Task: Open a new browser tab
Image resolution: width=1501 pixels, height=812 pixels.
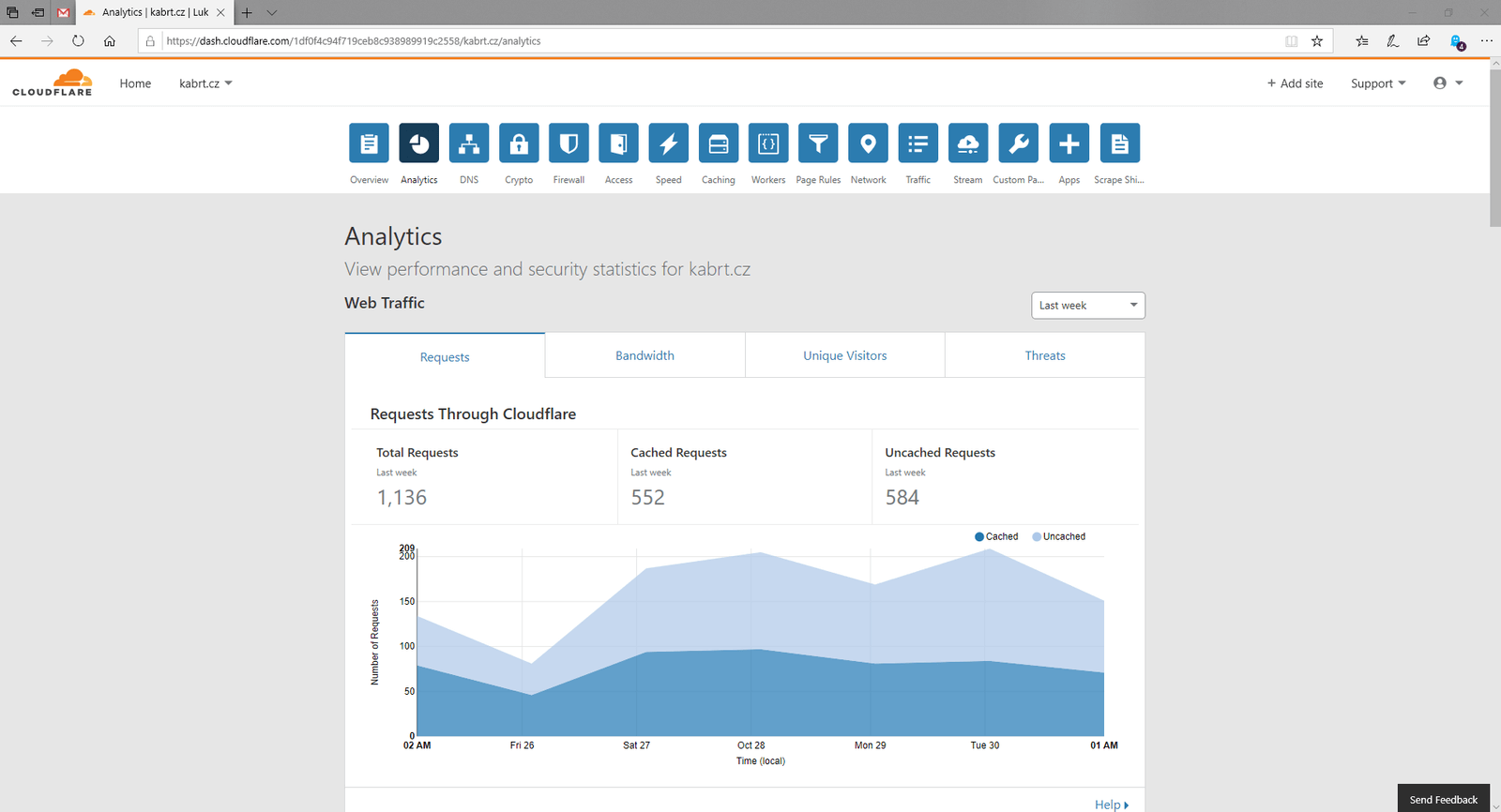Action: [247, 13]
